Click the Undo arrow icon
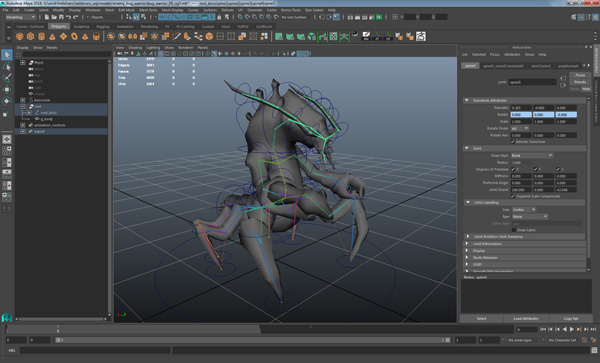Screen dimensions: 600x363 [68, 17]
